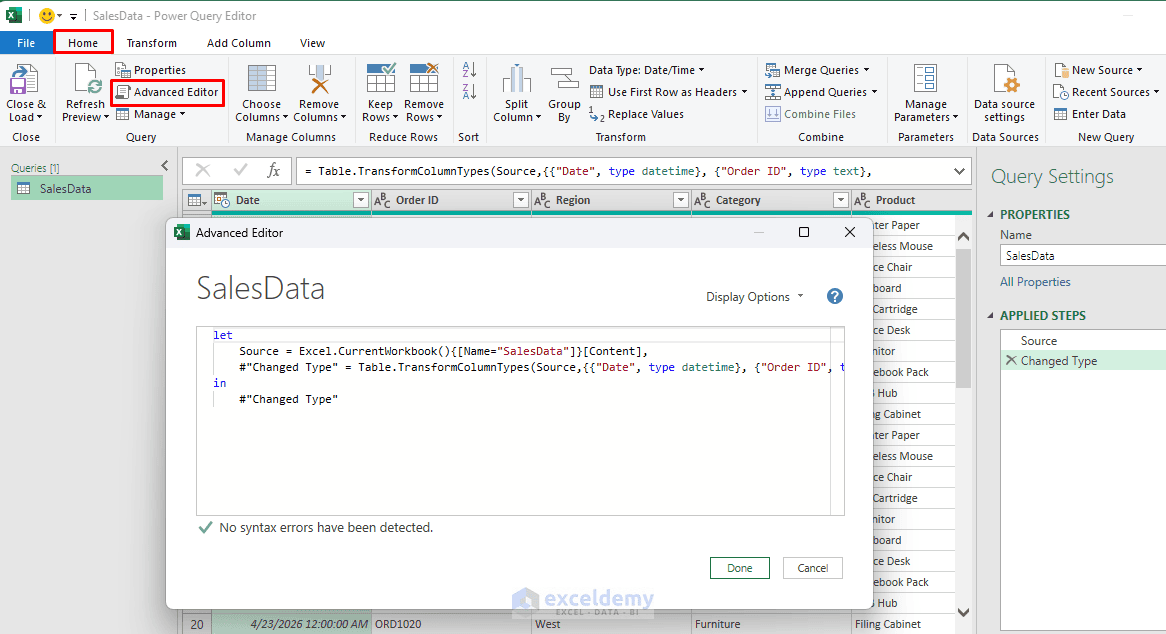Sort ascending with the A-Z icon
1166x634 pixels.
[469, 70]
